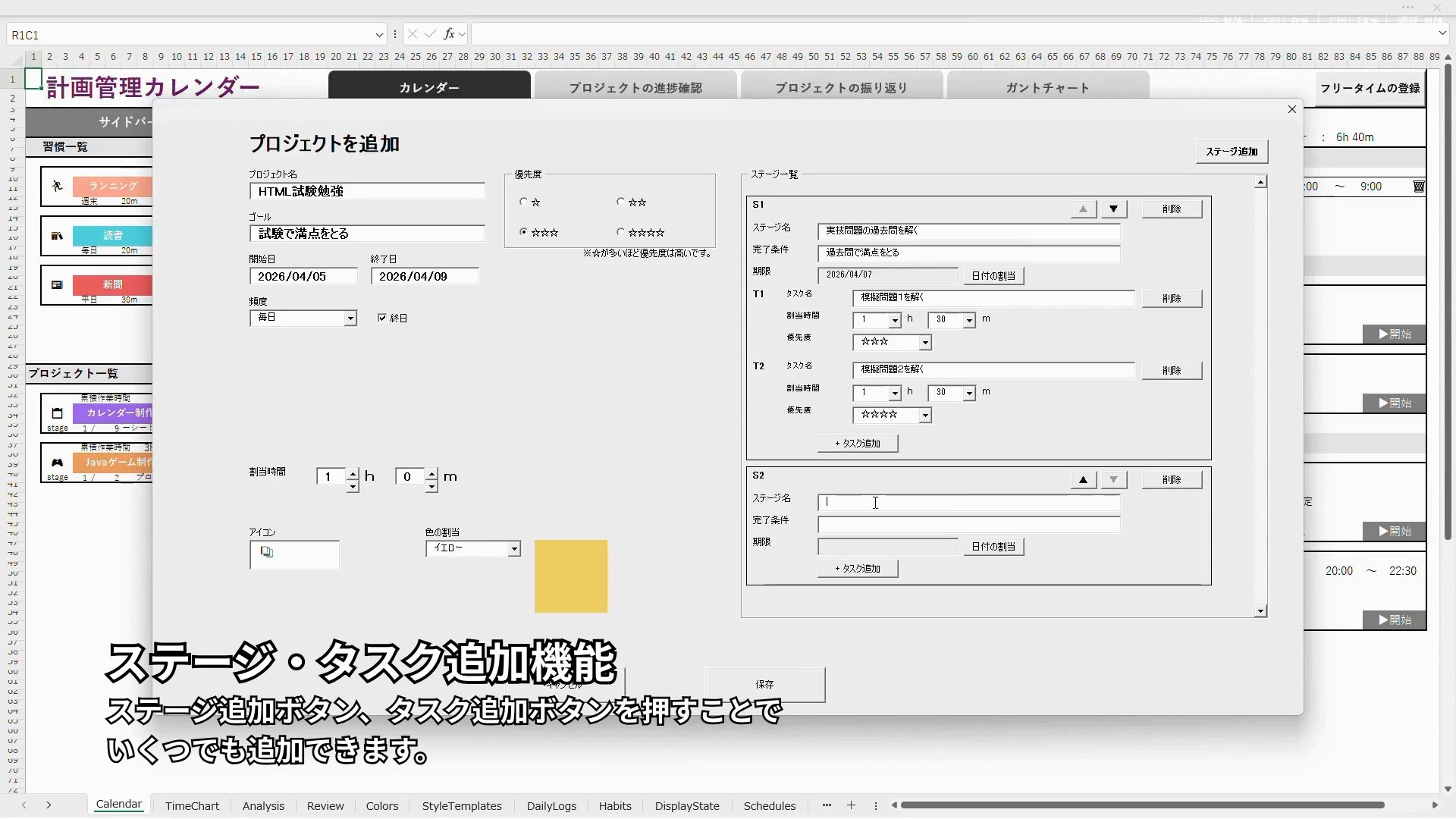Click the Java game controller icon
This screenshot has height=819, width=1456.
57,462
